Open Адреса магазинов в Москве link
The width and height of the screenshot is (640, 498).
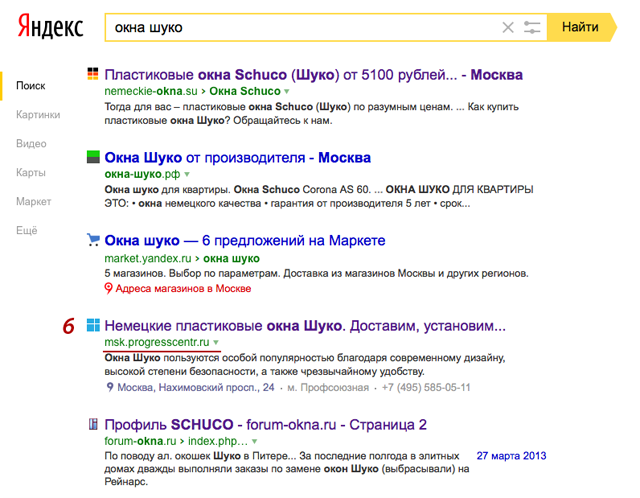183,289
